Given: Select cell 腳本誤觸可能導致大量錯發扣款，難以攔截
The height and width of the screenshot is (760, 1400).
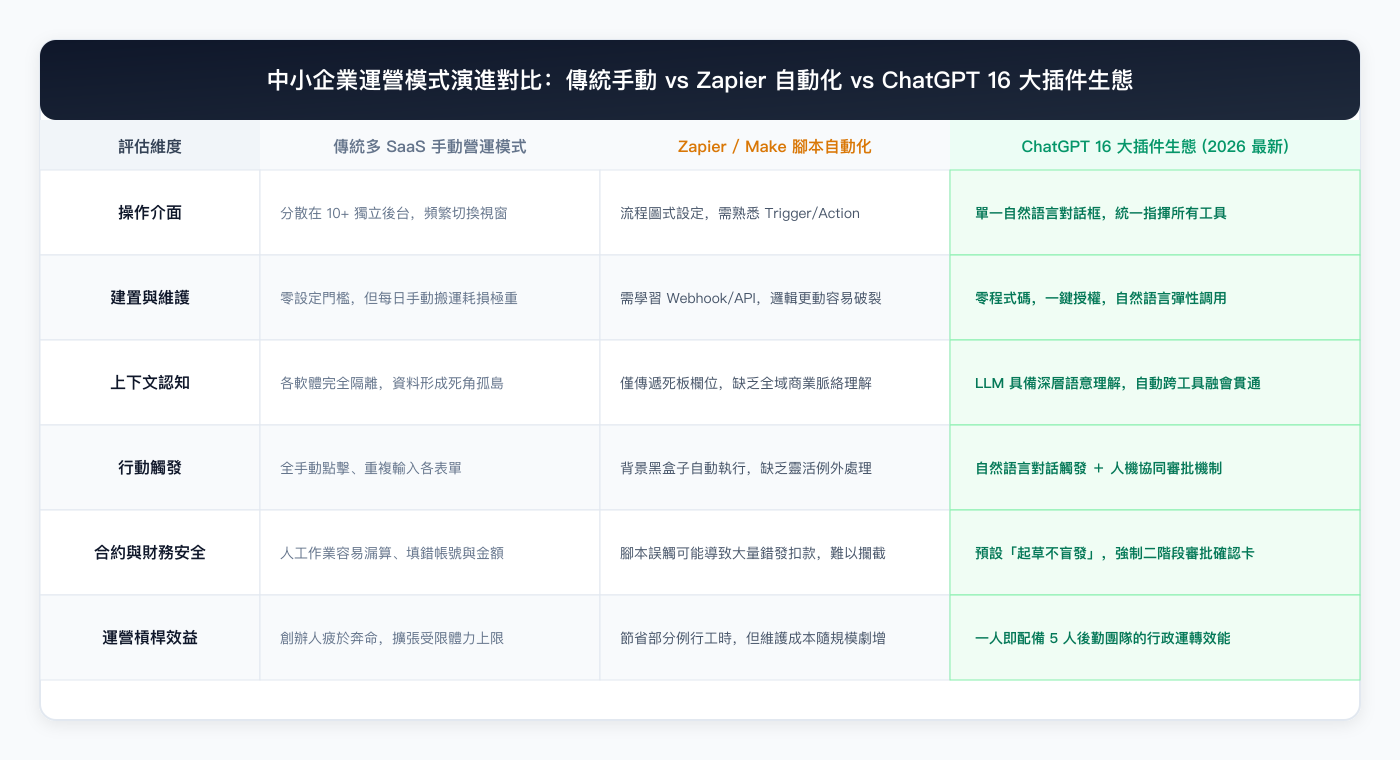Looking at the screenshot, I should tap(775, 553).
